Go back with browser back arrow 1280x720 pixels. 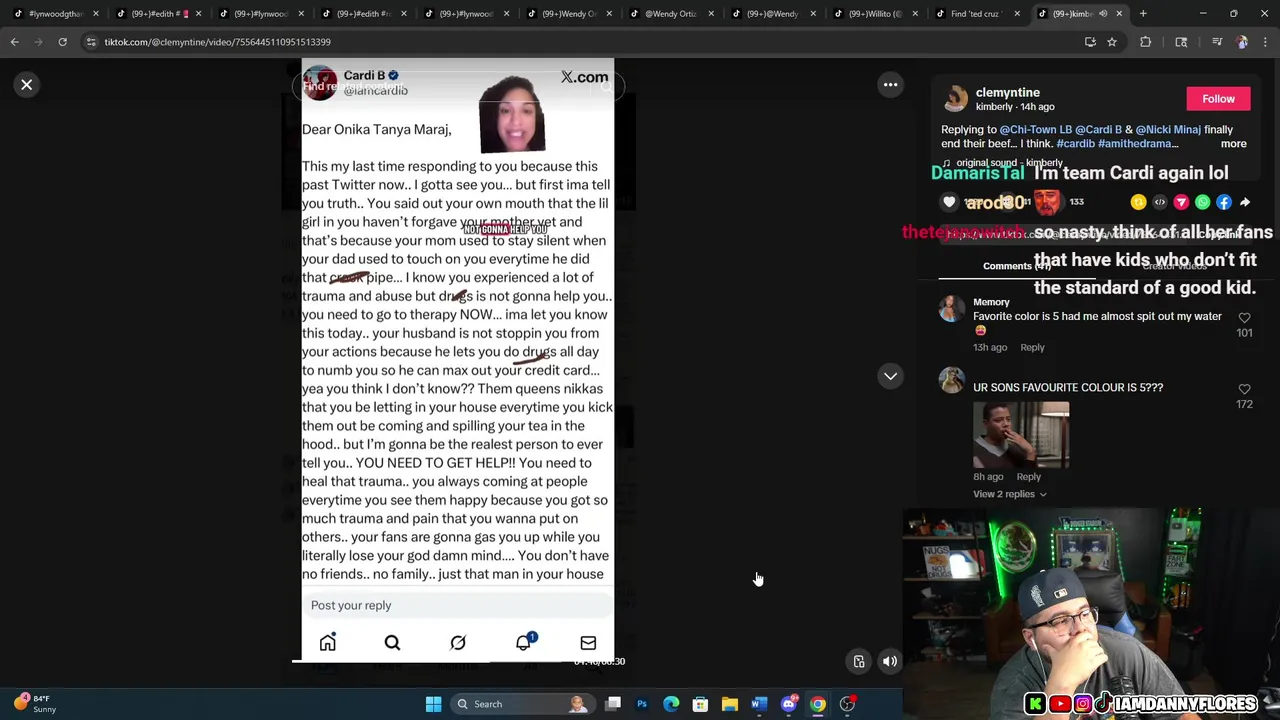(15, 42)
